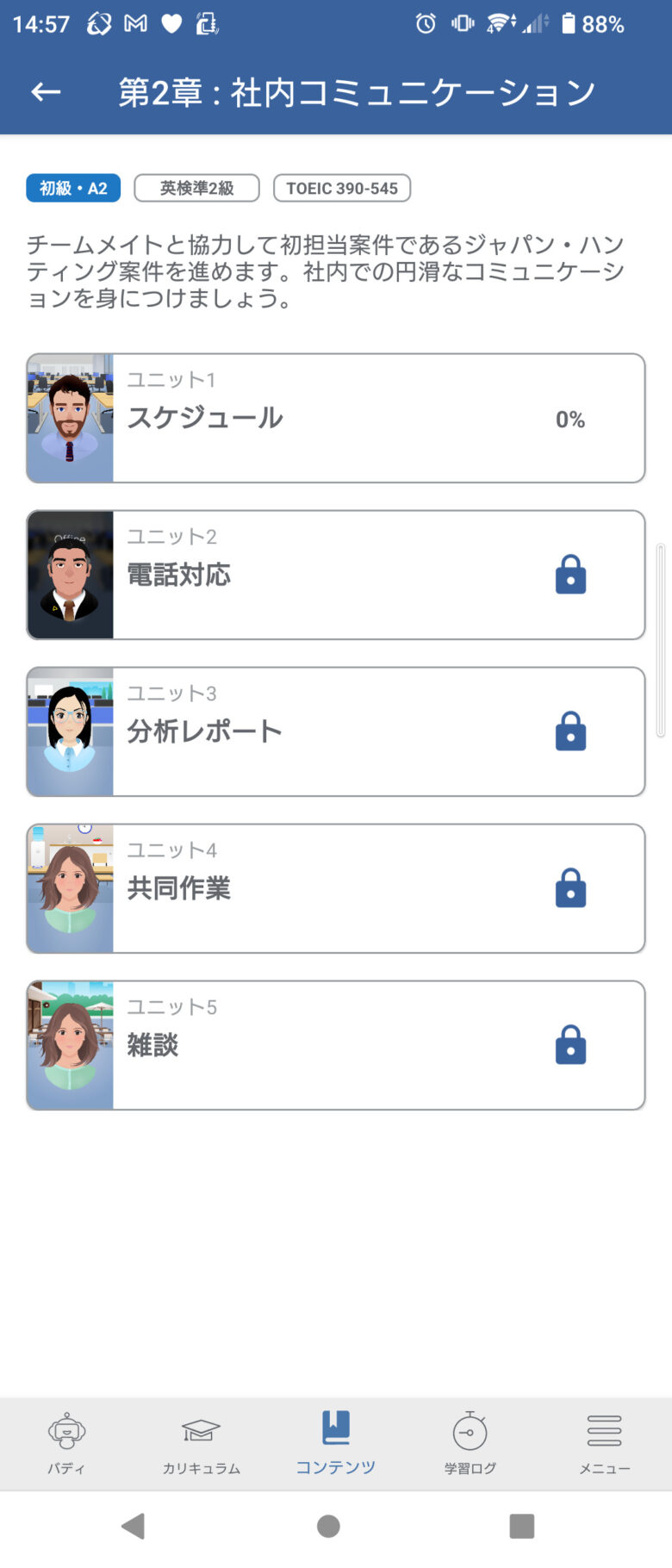Click the 初級・A2 level badge

point(73,188)
